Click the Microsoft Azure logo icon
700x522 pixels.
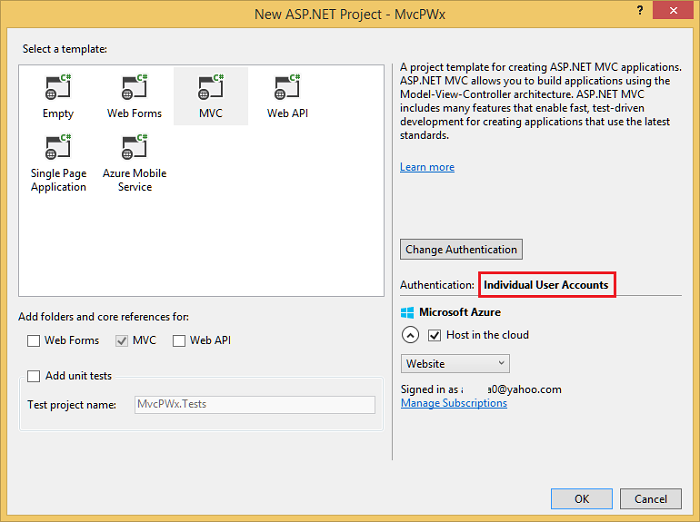click(x=407, y=313)
